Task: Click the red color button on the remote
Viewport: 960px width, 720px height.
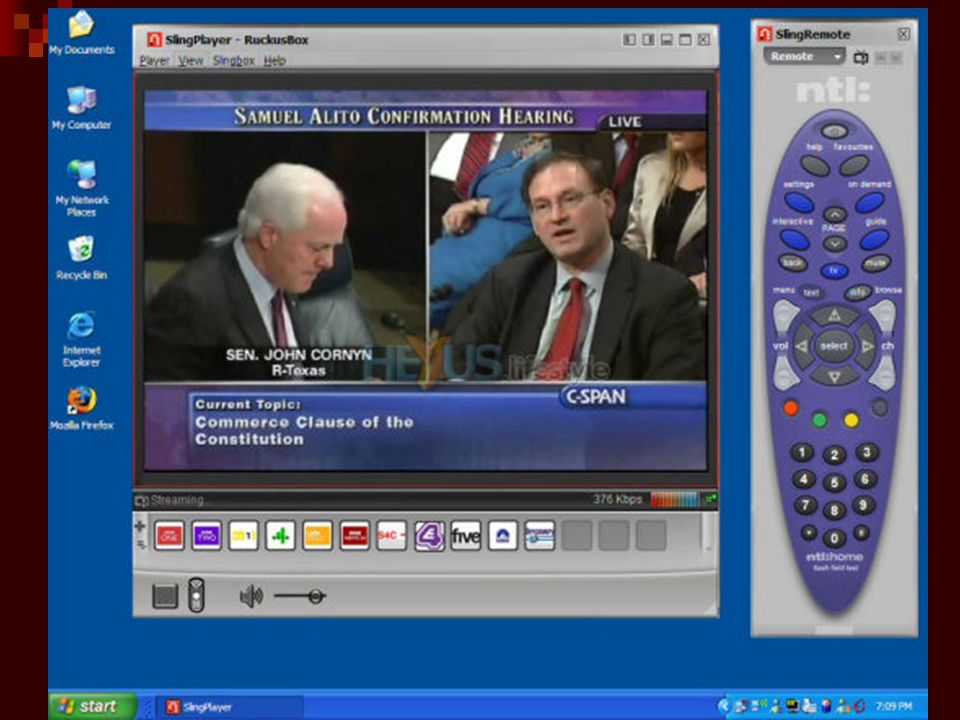Action: 790,408
